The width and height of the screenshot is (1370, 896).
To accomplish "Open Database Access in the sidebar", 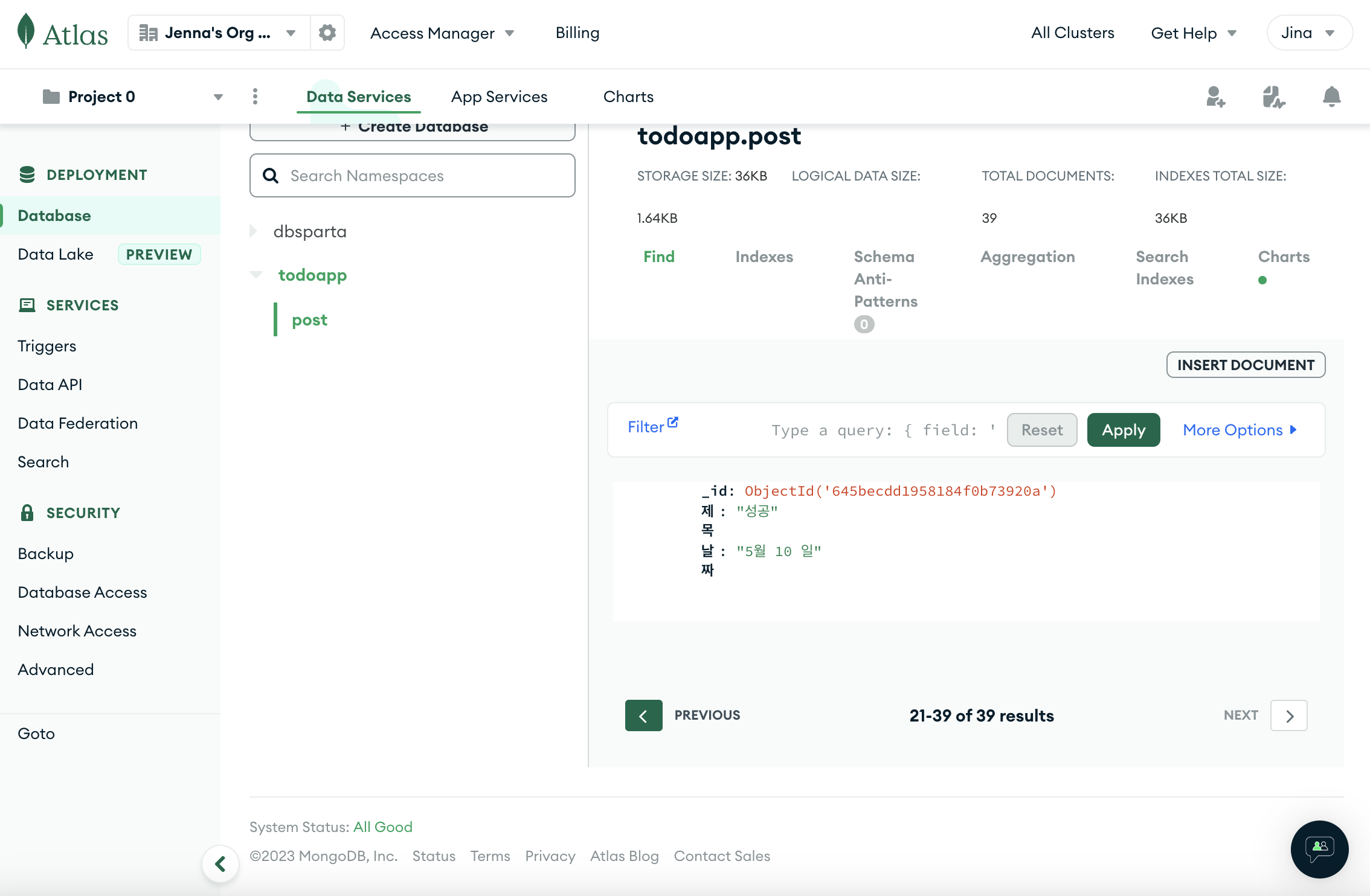I will [x=83, y=592].
